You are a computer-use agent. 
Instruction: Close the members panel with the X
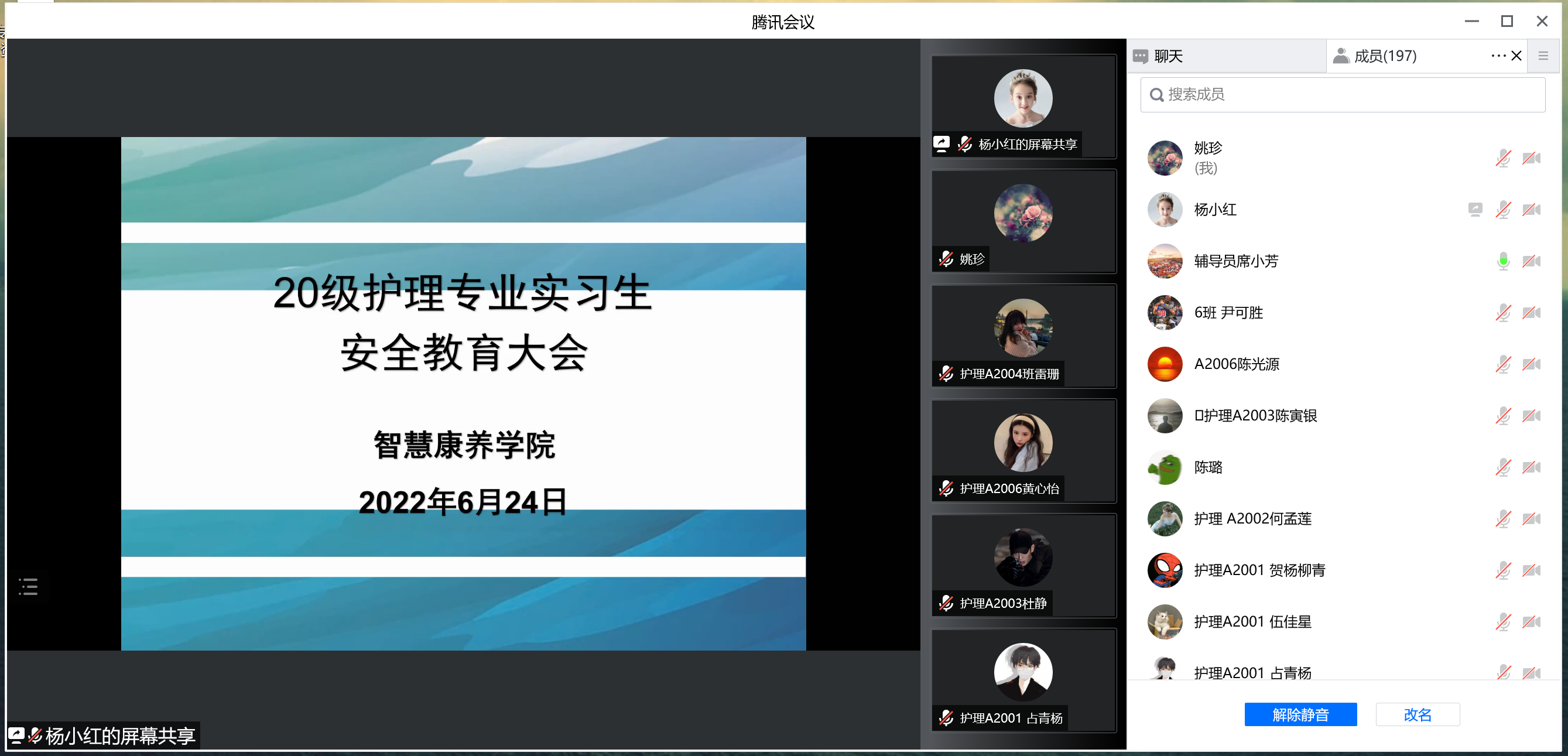click(x=1516, y=56)
